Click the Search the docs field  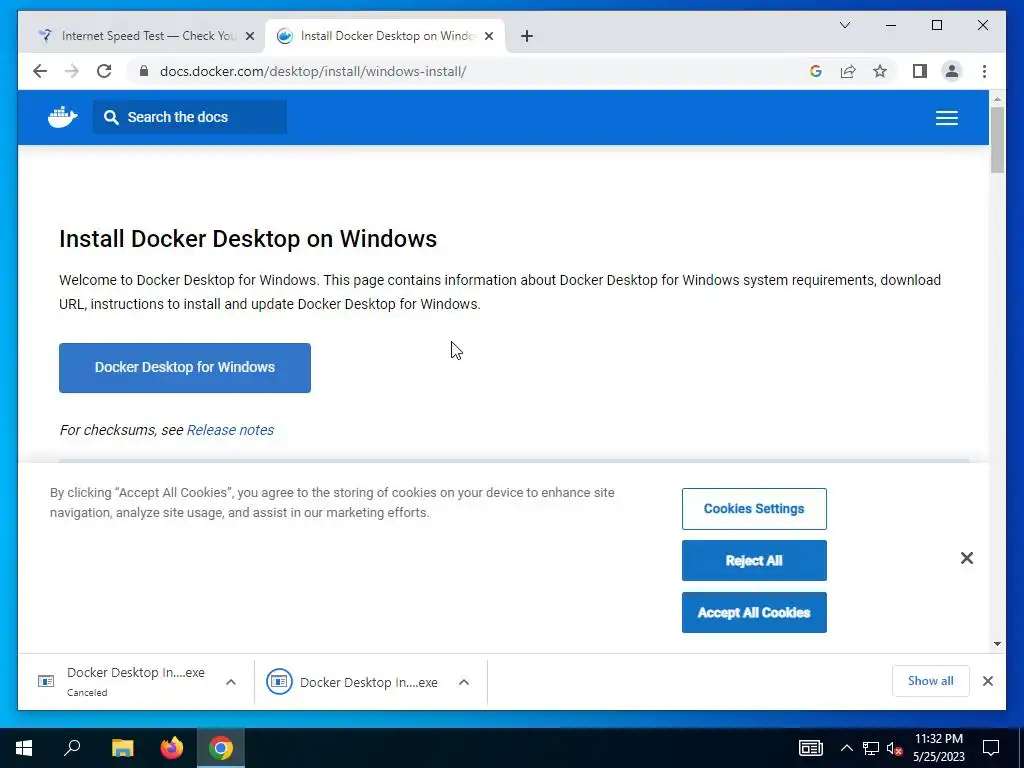click(x=189, y=117)
